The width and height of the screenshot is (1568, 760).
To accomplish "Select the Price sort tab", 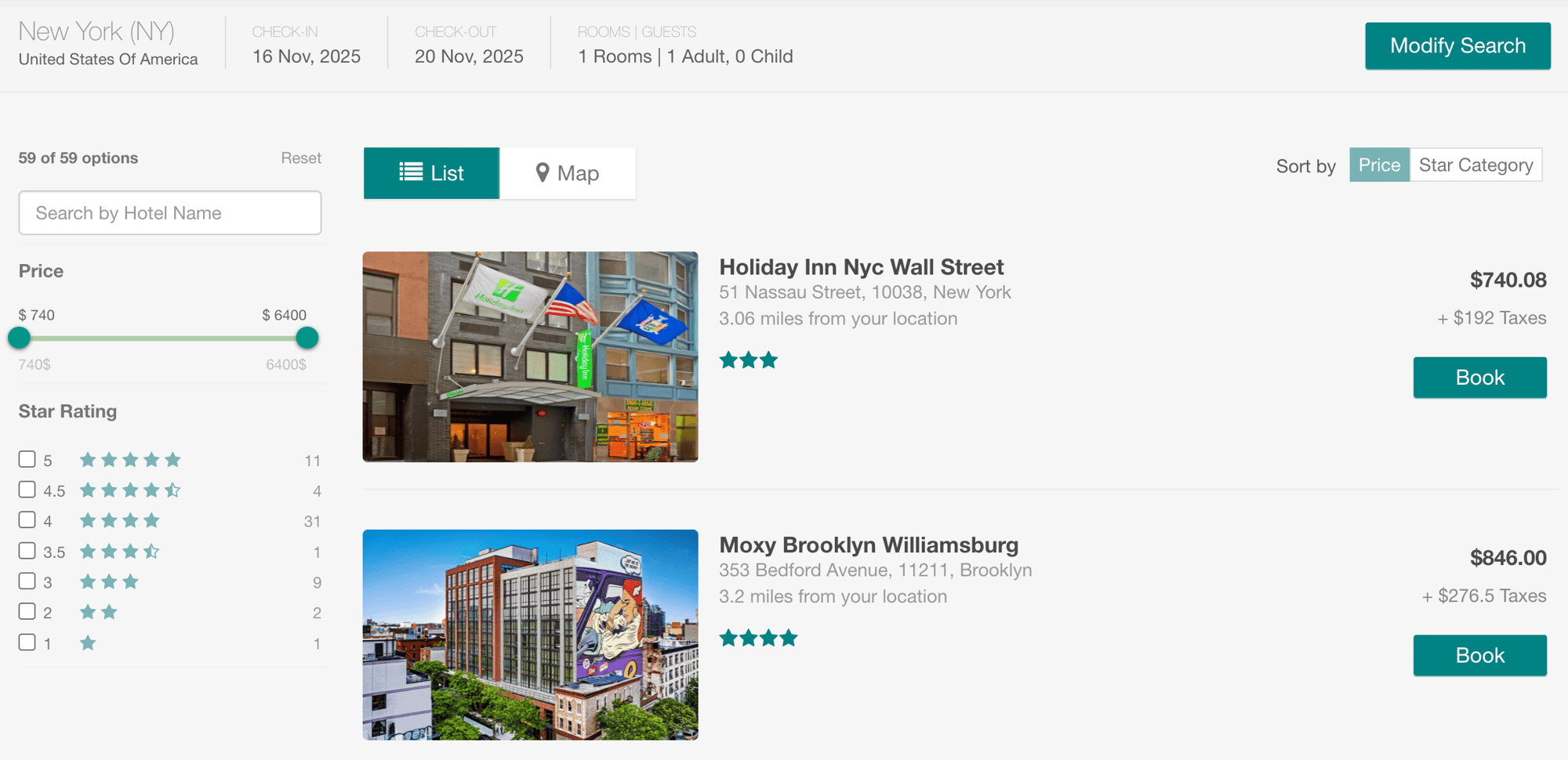I will [x=1379, y=165].
